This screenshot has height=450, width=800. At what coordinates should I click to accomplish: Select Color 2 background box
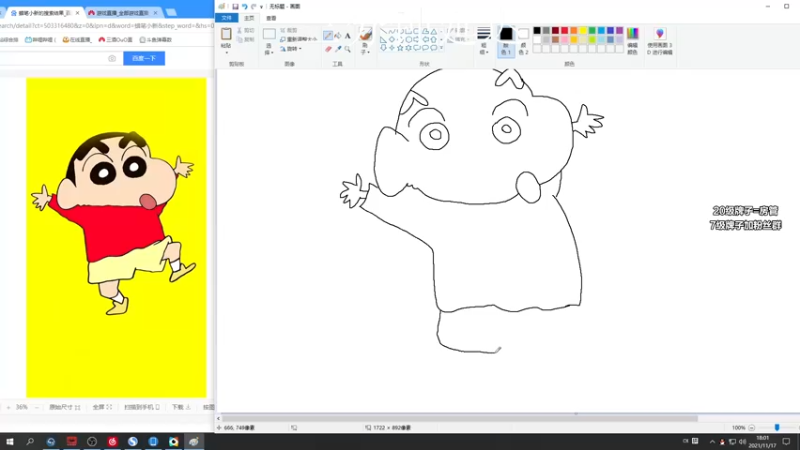[x=523, y=41]
